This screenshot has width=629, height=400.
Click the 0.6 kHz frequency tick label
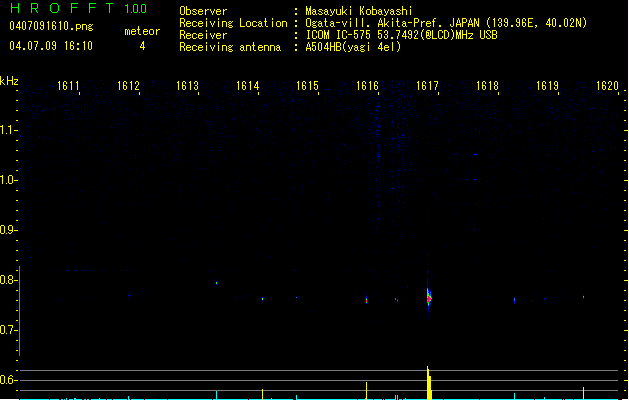pyautogui.click(x=7, y=380)
